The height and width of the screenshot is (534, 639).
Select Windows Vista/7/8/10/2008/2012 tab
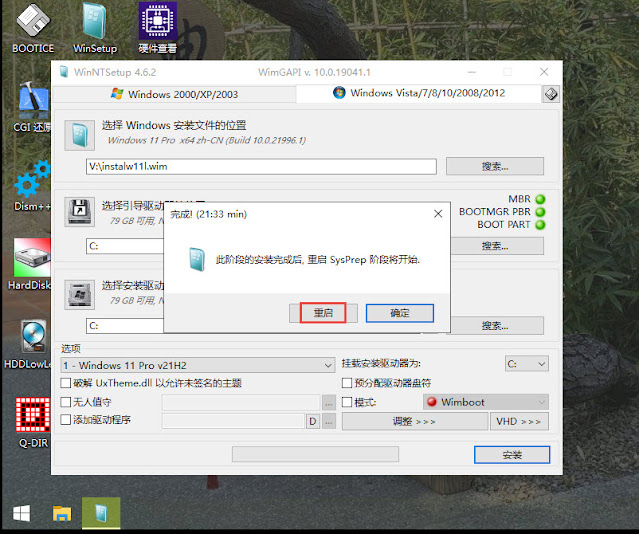419,93
